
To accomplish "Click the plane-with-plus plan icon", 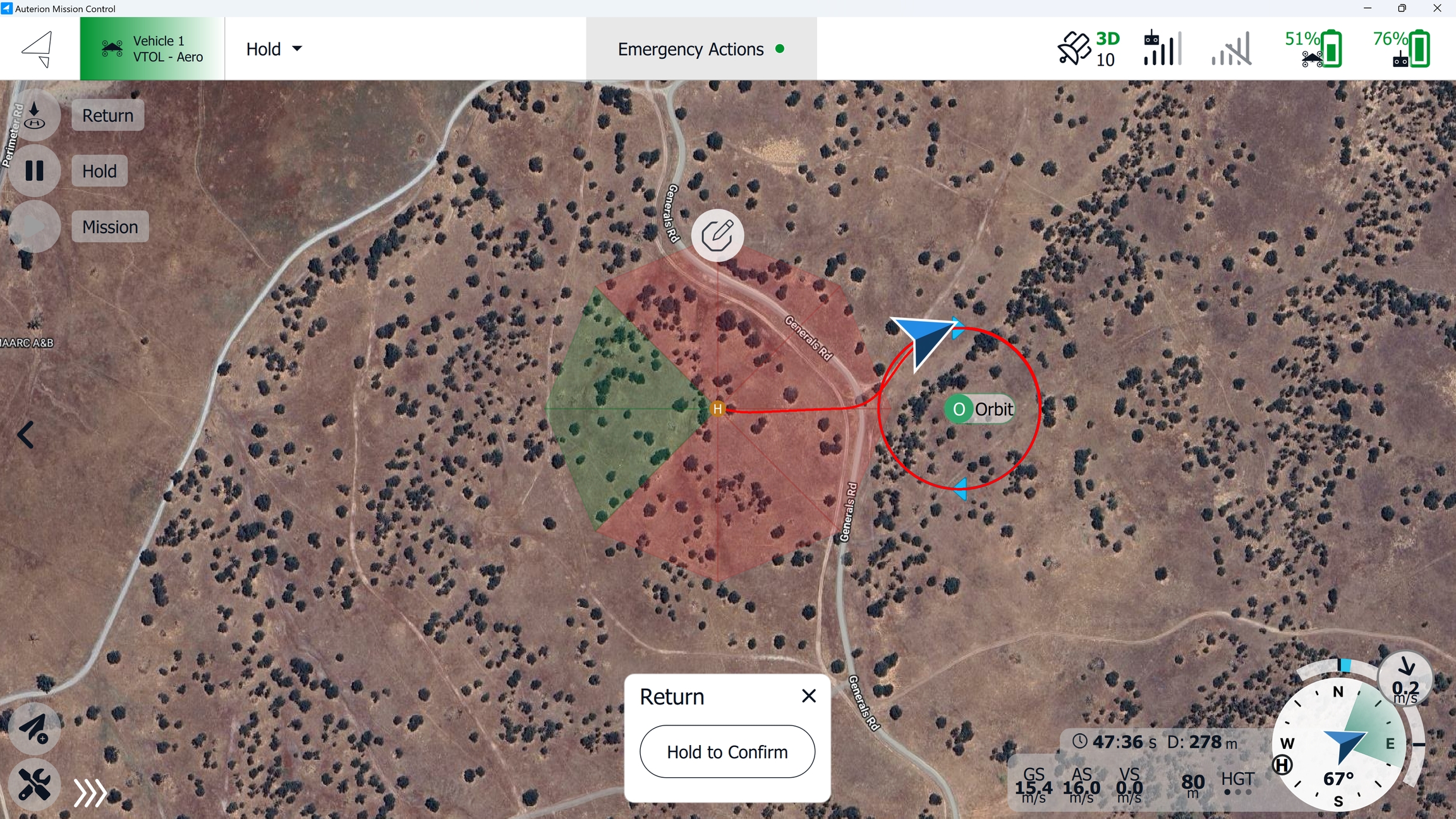I will [x=34, y=729].
